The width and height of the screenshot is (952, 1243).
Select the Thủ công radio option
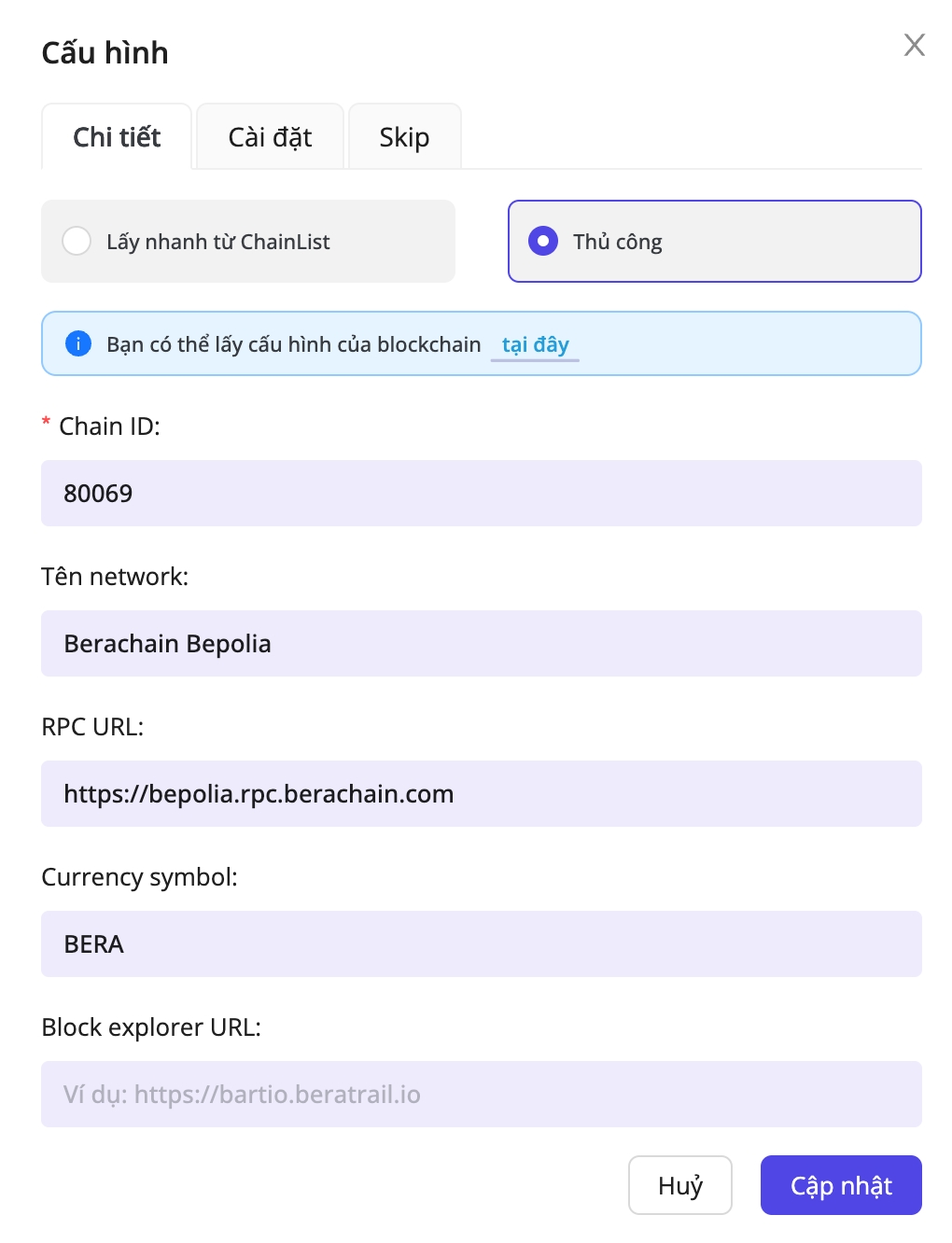(543, 241)
